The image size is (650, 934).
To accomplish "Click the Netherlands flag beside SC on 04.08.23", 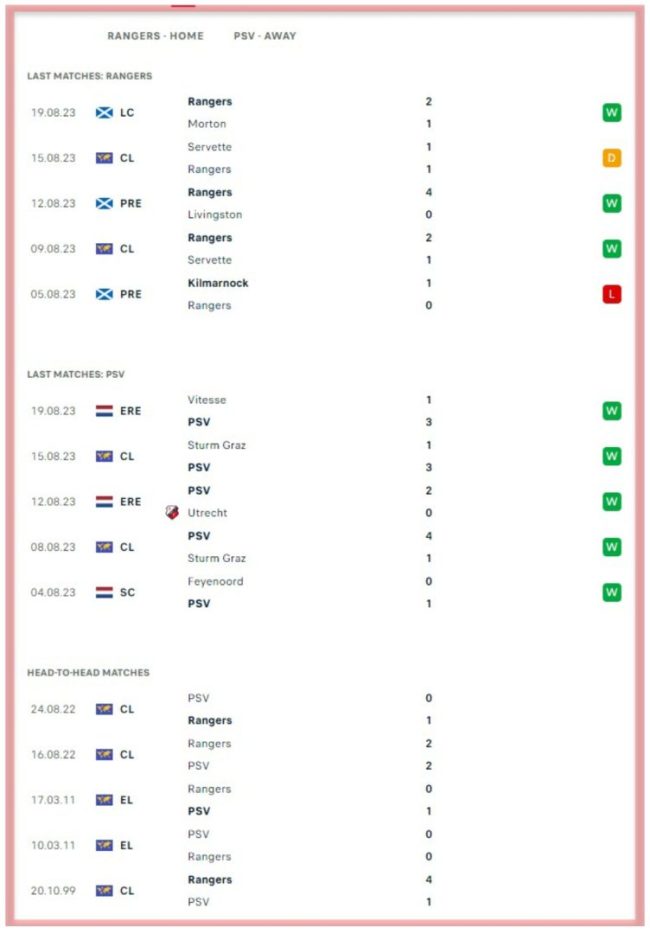I will [104, 592].
